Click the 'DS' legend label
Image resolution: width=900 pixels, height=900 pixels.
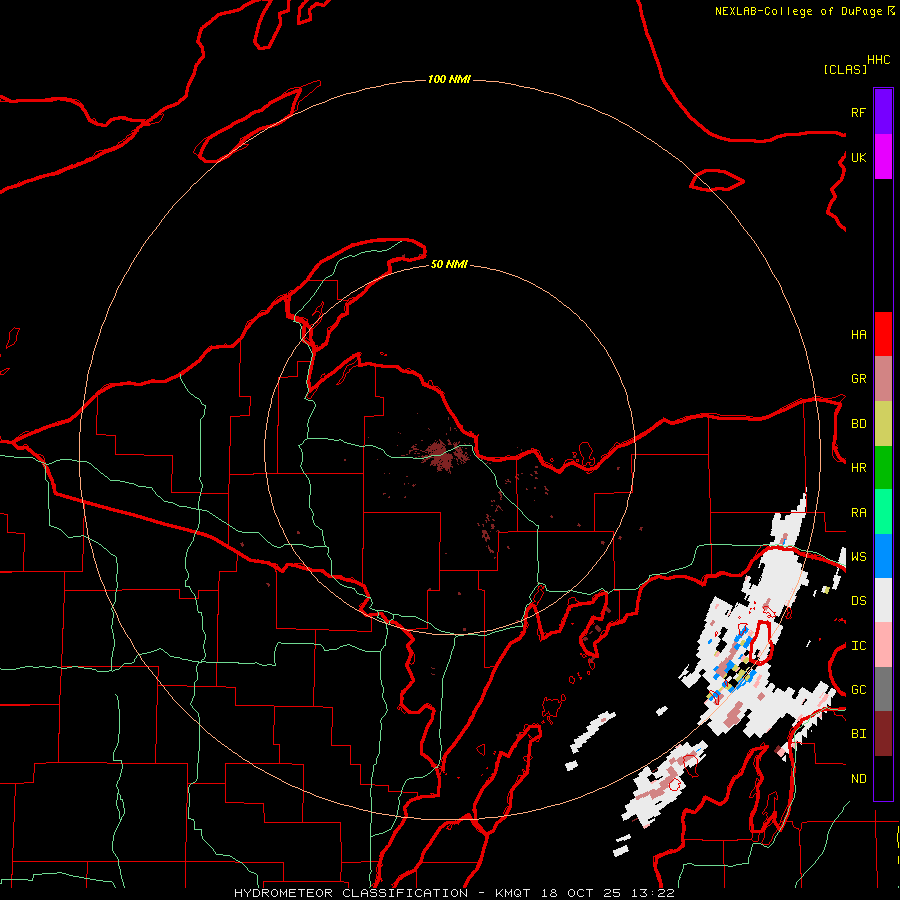tap(858, 601)
